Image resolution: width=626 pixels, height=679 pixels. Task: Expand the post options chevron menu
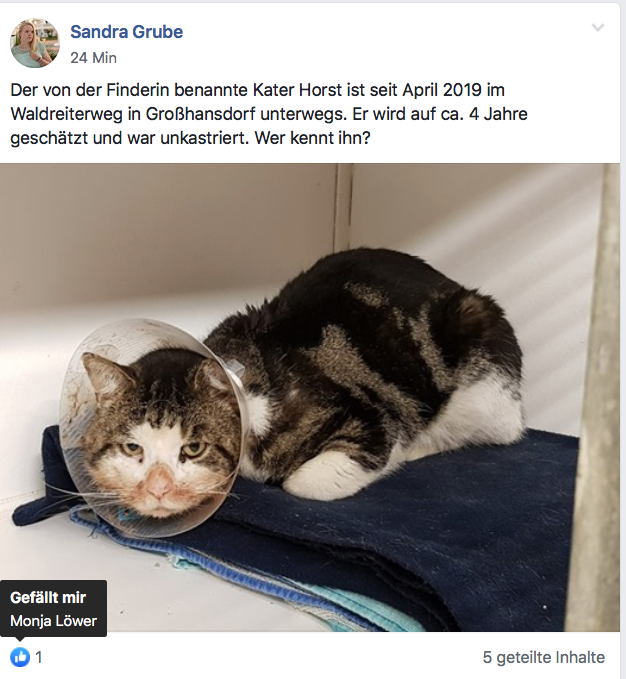pyautogui.click(x=598, y=28)
